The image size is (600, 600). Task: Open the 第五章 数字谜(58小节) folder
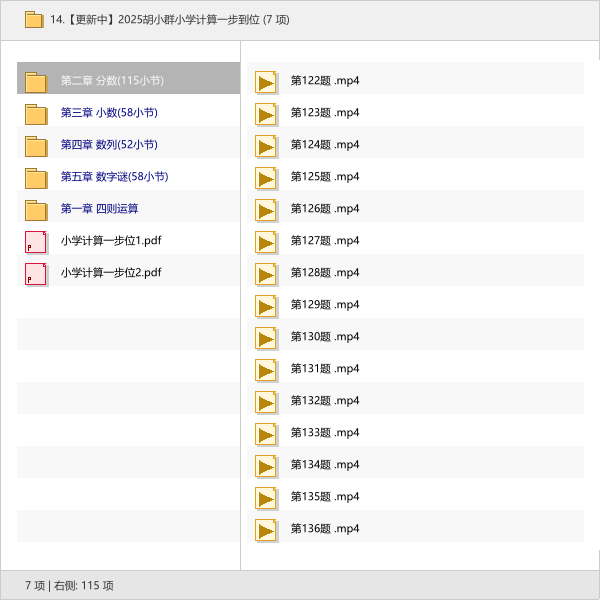pyautogui.click(x=114, y=177)
